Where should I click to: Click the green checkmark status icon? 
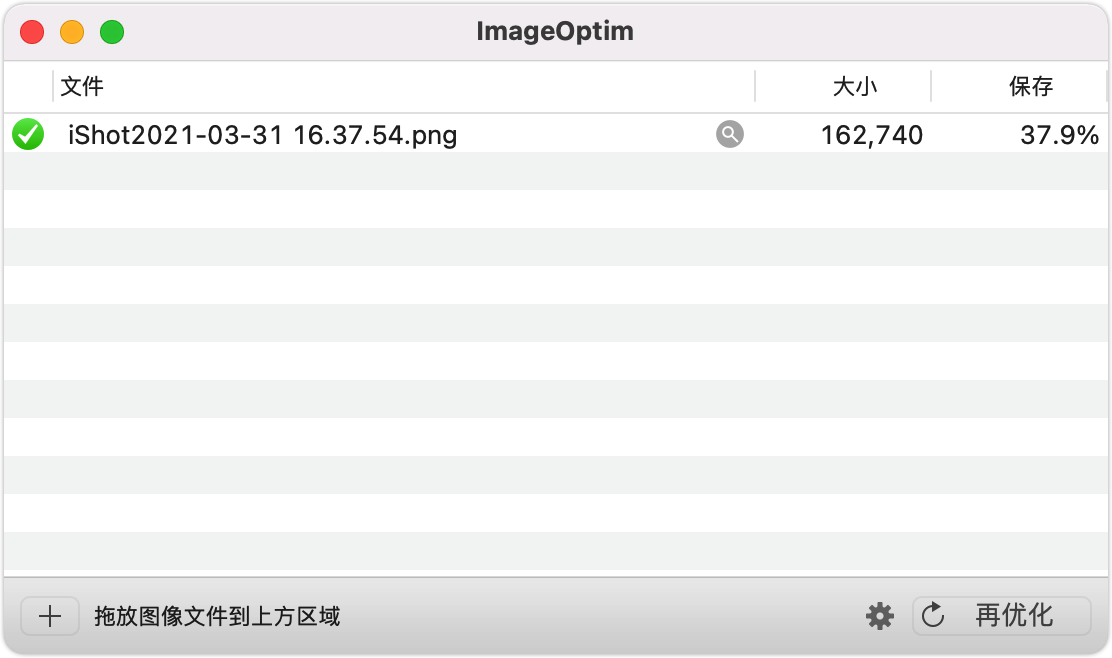point(28,134)
